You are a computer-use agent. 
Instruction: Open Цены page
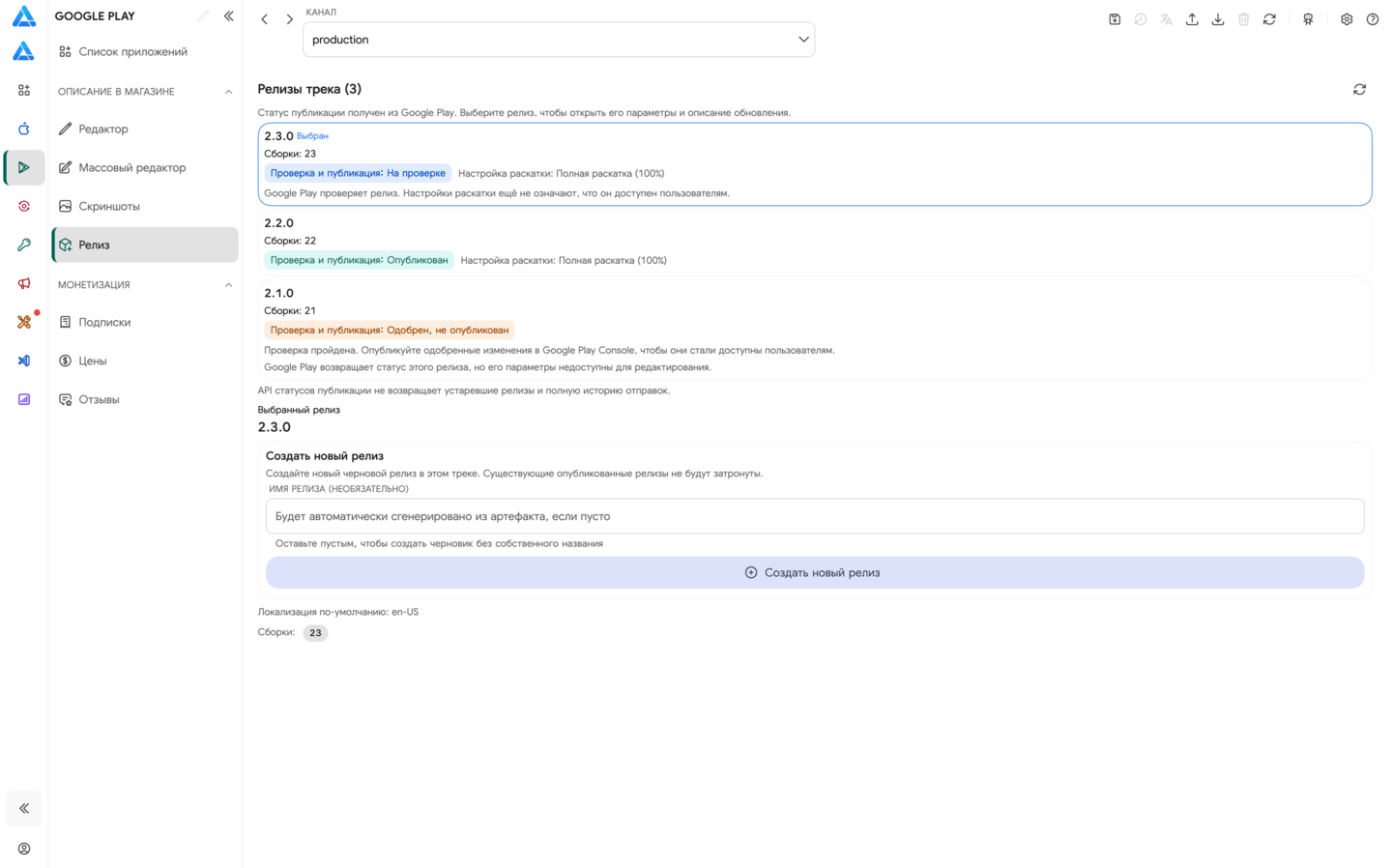[x=145, y=361]
